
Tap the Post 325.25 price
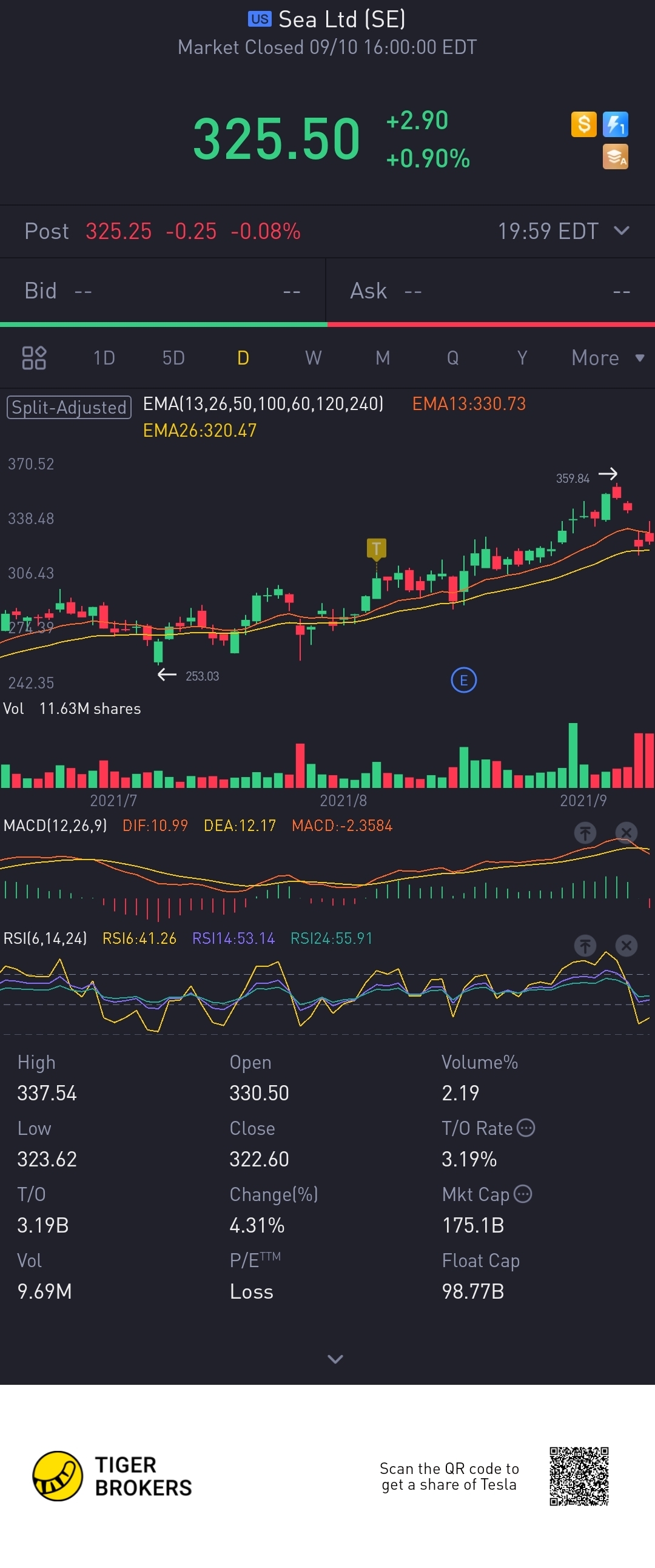pos(118,231)
